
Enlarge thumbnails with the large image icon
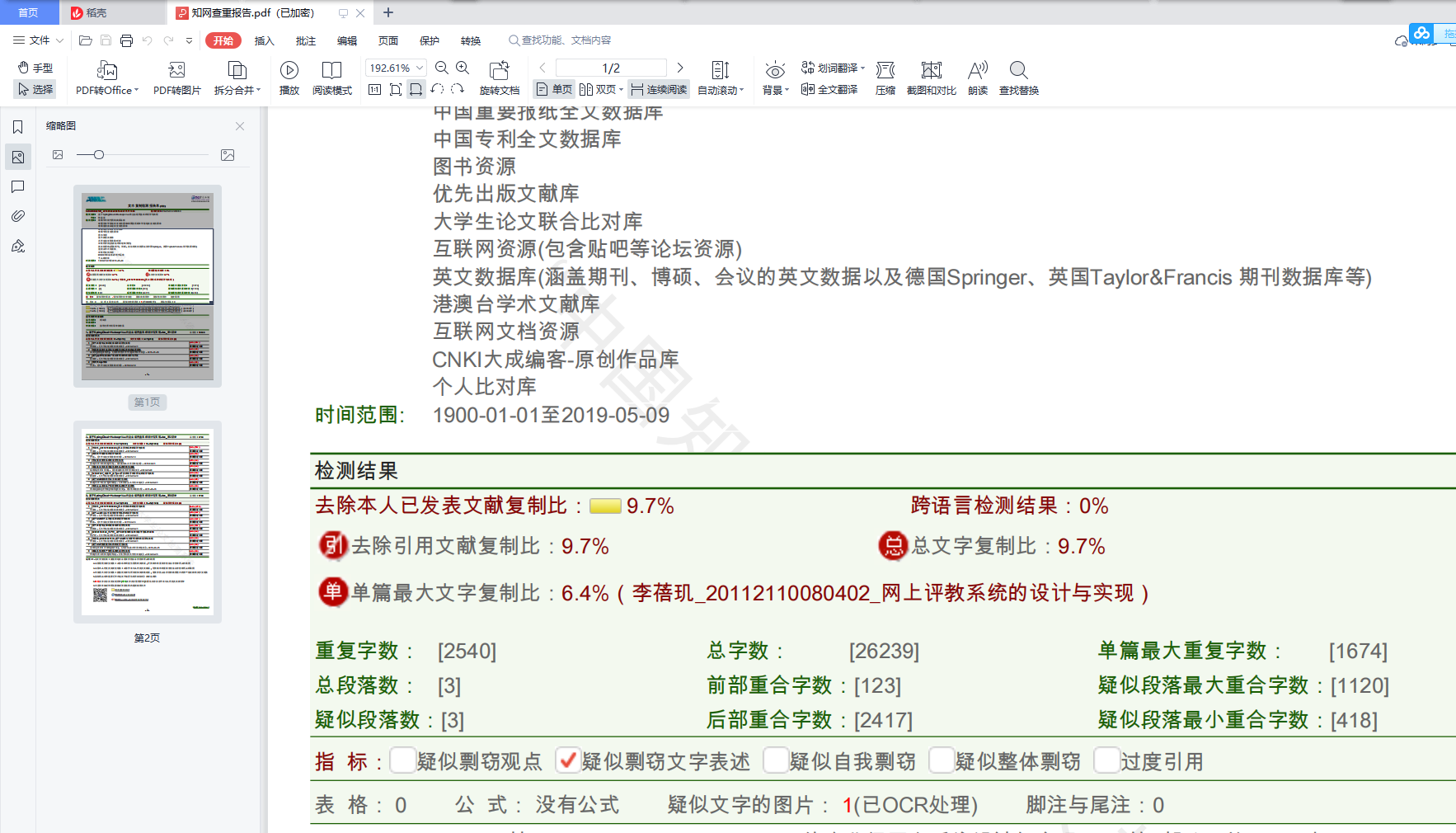228,155
